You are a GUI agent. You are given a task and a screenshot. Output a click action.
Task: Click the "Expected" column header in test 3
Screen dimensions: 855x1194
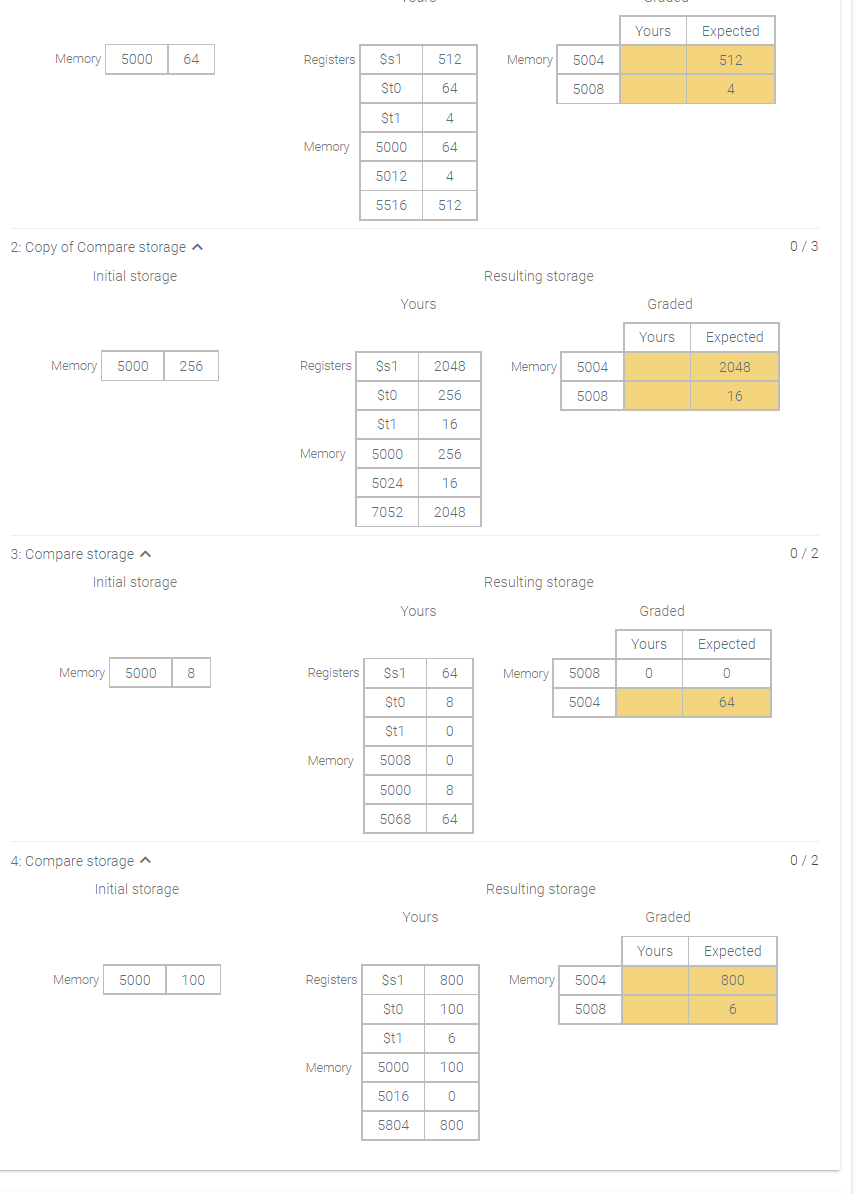(x=726, y=644)
